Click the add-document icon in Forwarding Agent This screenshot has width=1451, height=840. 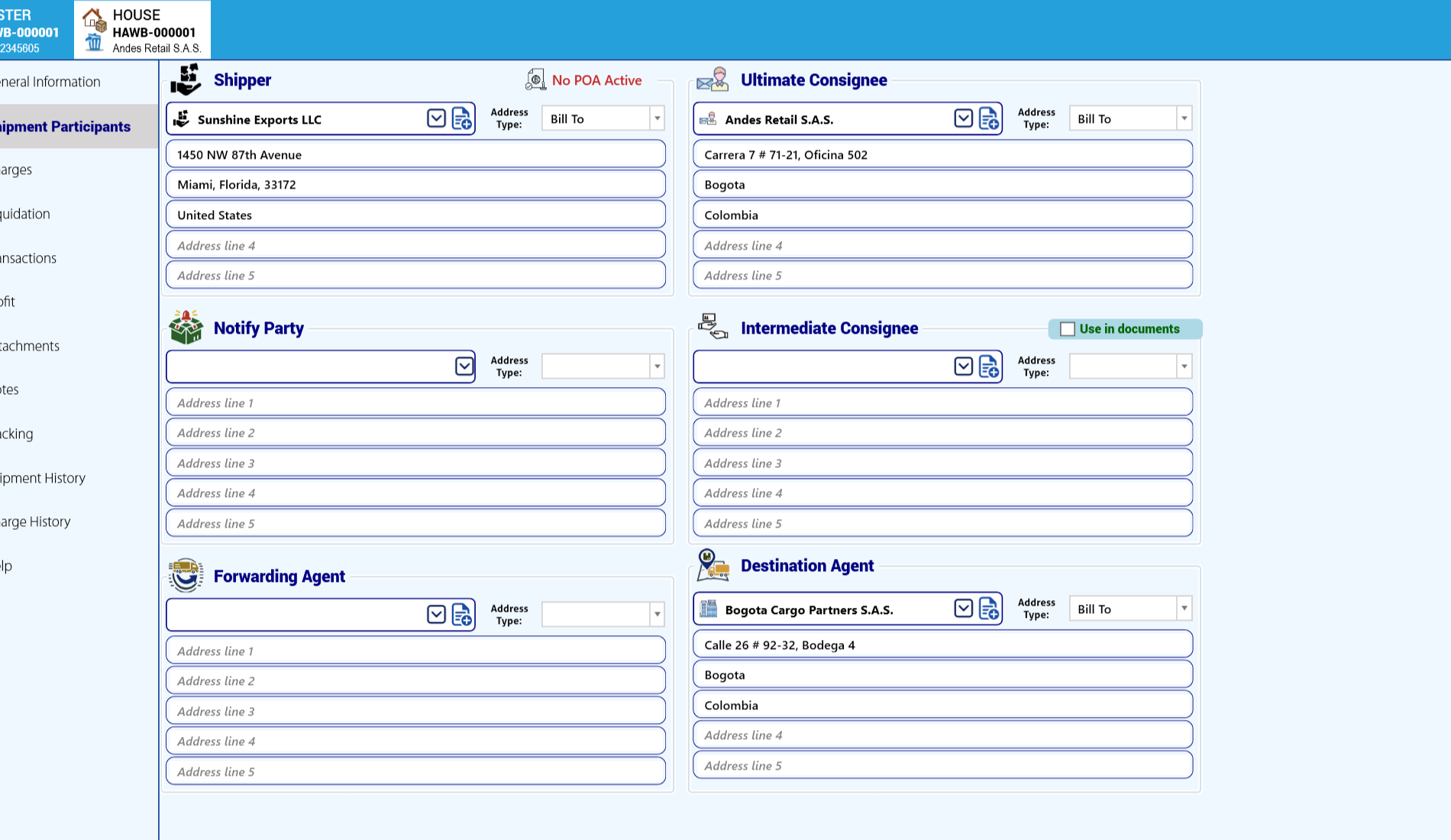(462, 615)
